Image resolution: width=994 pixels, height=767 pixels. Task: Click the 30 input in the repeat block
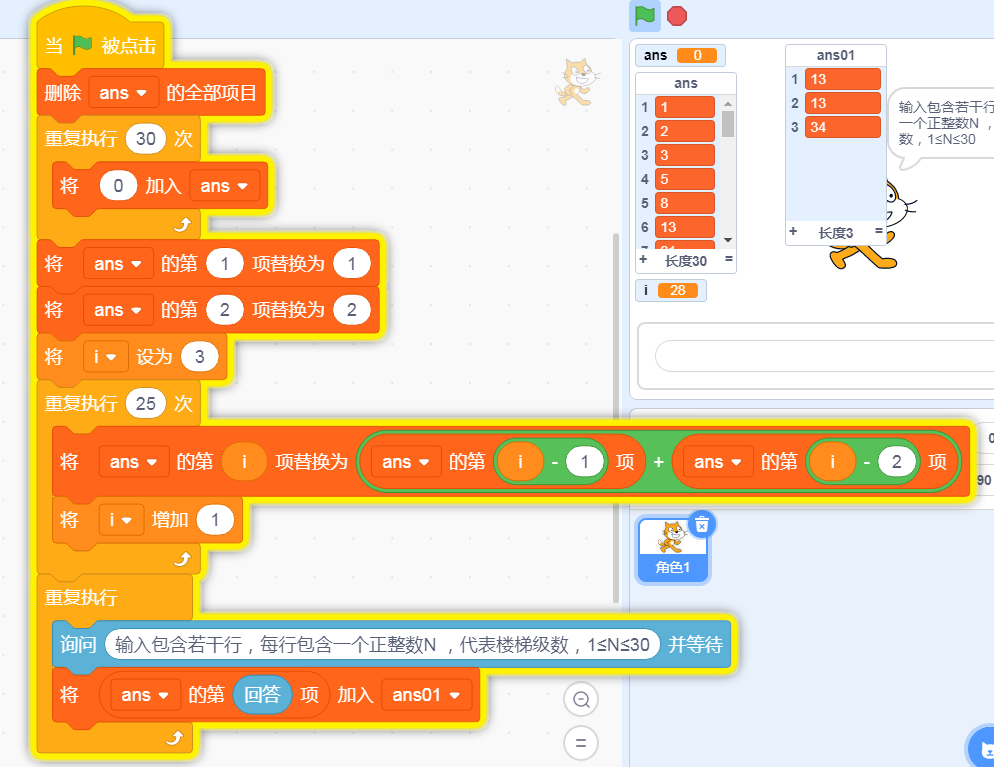(146, 137)
